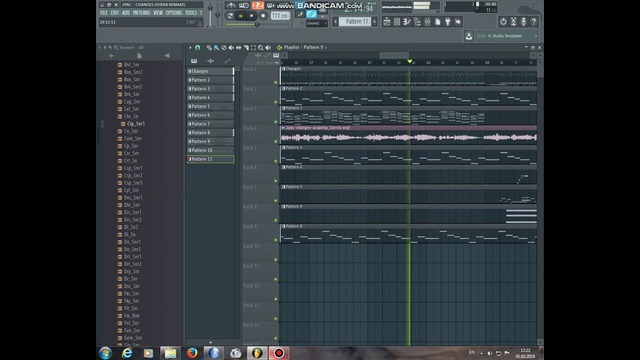Open Internet Explorer from the taskbar

coord(127,353)
